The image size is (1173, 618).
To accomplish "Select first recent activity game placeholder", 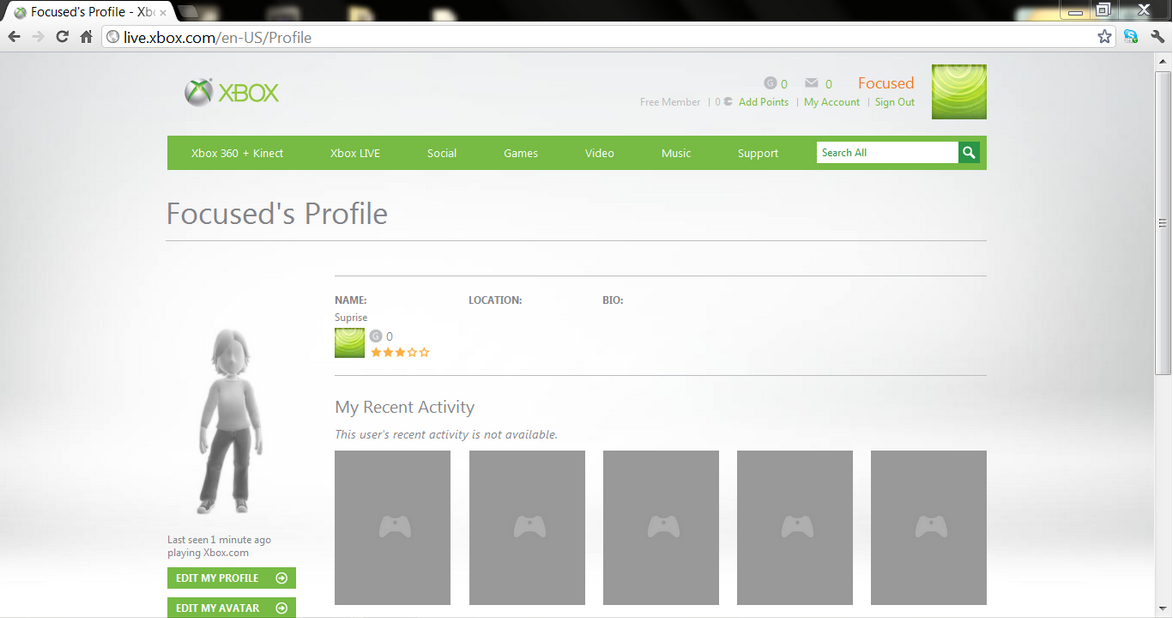I will point(393,527).
